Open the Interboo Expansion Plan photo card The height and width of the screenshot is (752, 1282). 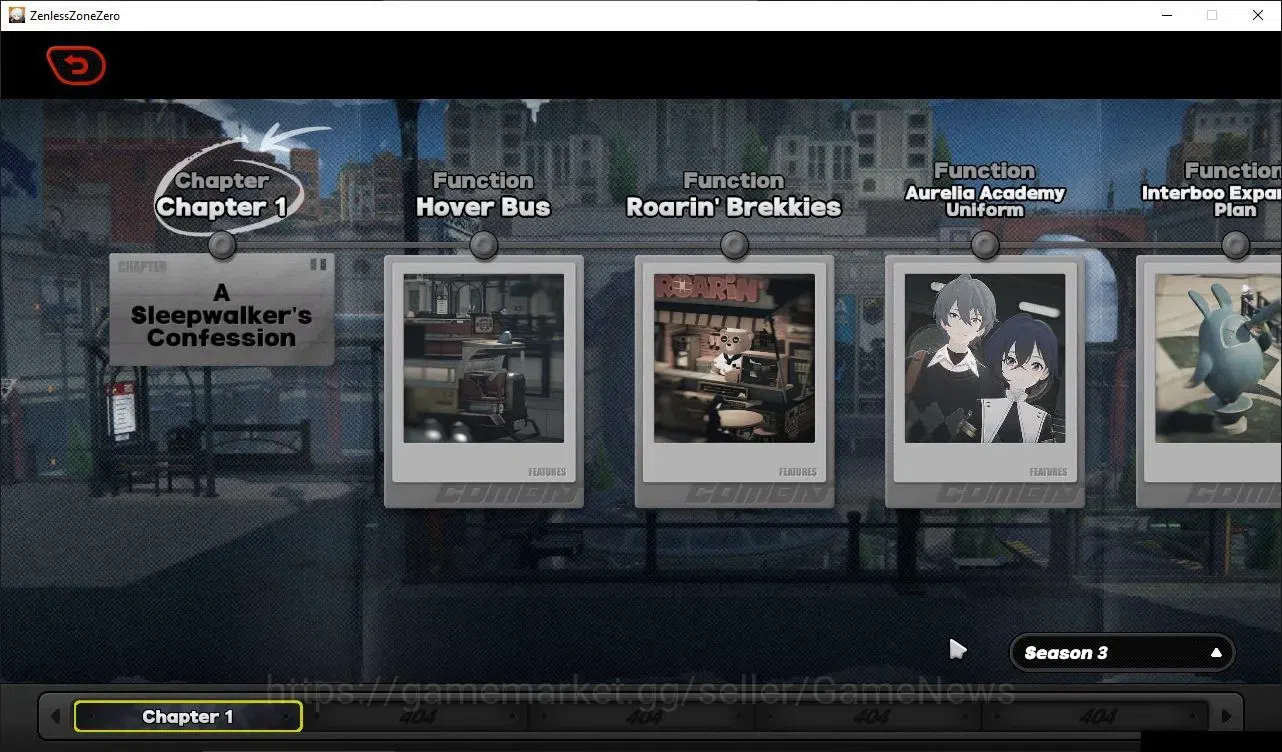pyautogui.click(x=1209, y=381)
